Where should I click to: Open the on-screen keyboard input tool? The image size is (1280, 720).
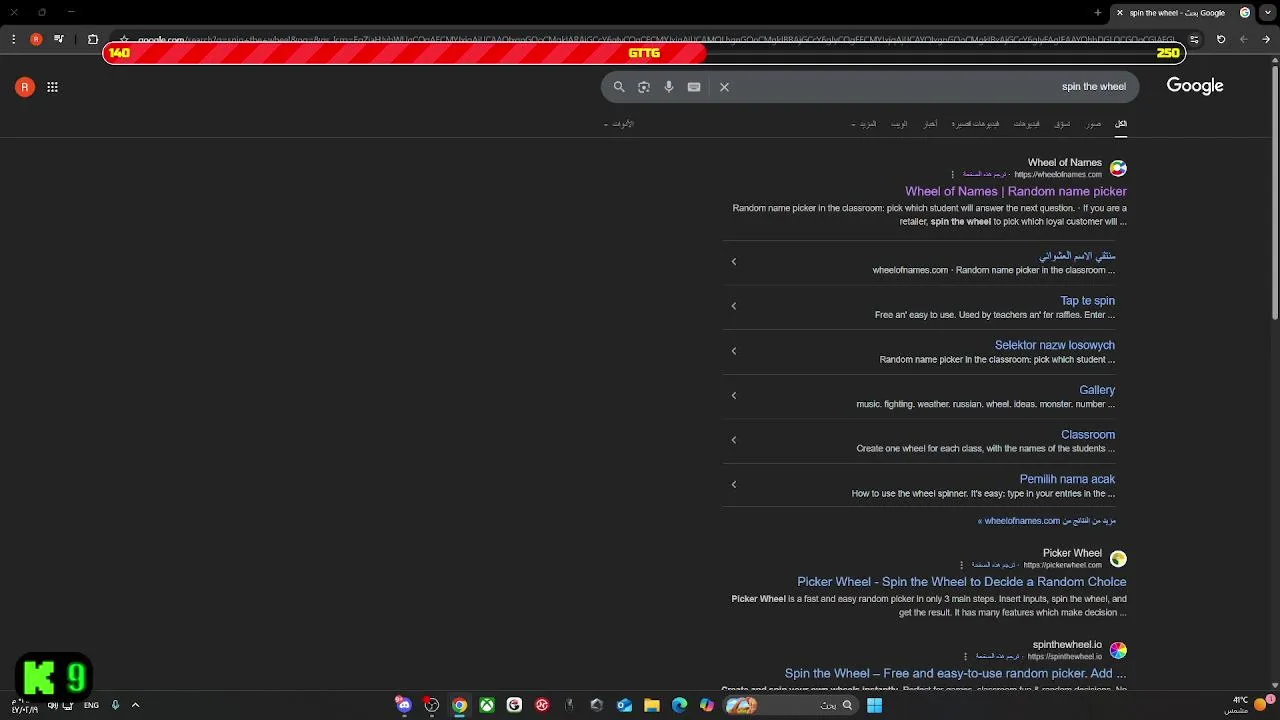(x=694, y=87)
